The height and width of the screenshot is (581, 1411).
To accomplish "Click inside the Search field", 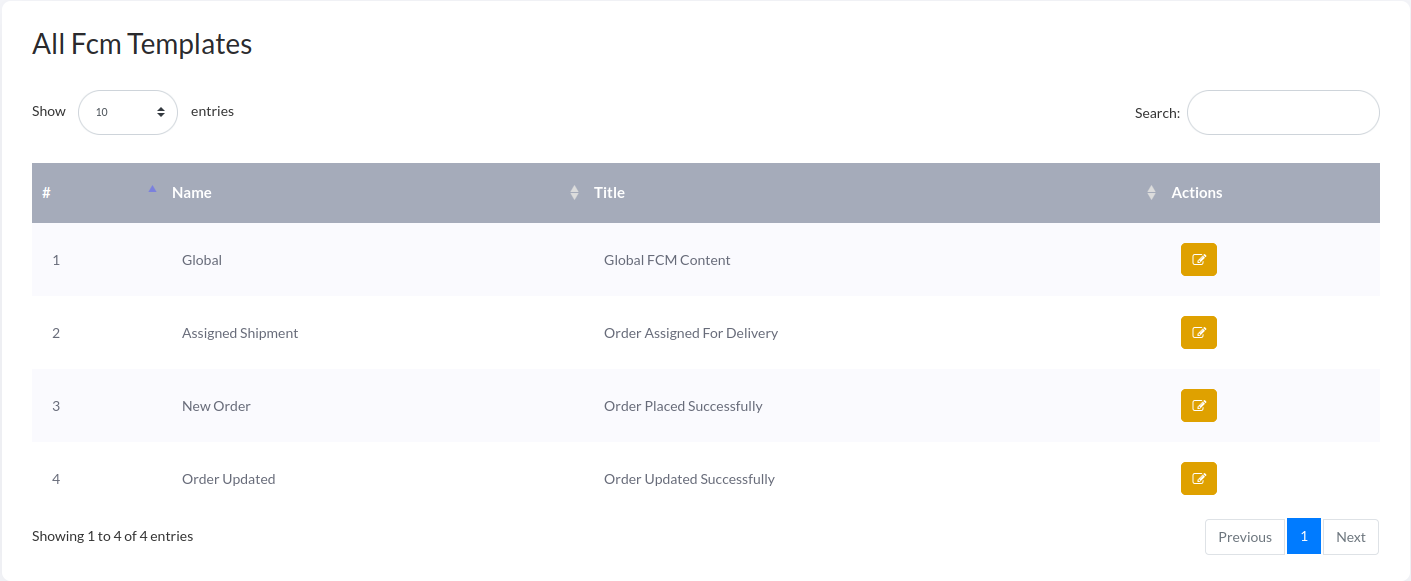I will [x=1282, y=113].
